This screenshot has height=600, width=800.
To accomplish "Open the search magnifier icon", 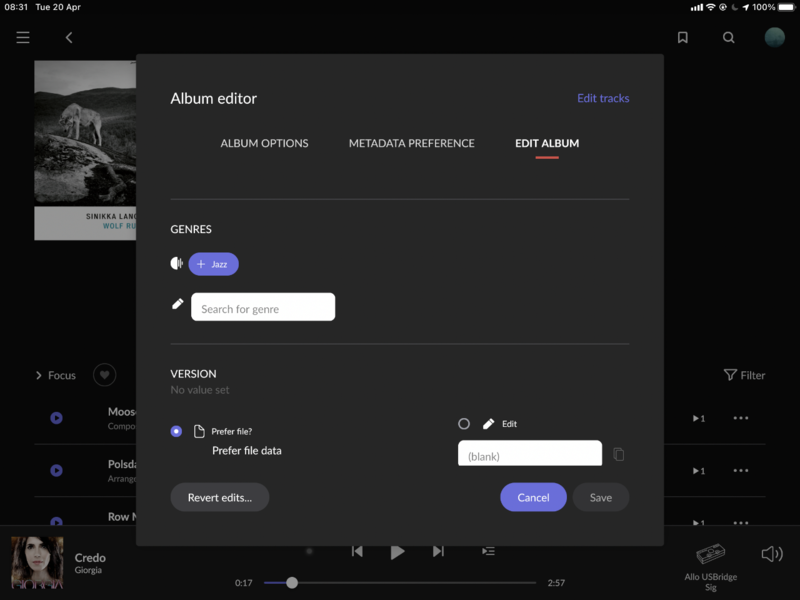I will click(729, 38).
